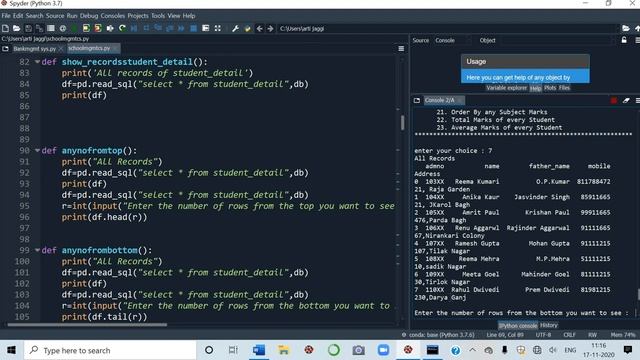Go forward with right arrow icon
This screenshot has width=640, height=360.
click(x=270, y=28)
